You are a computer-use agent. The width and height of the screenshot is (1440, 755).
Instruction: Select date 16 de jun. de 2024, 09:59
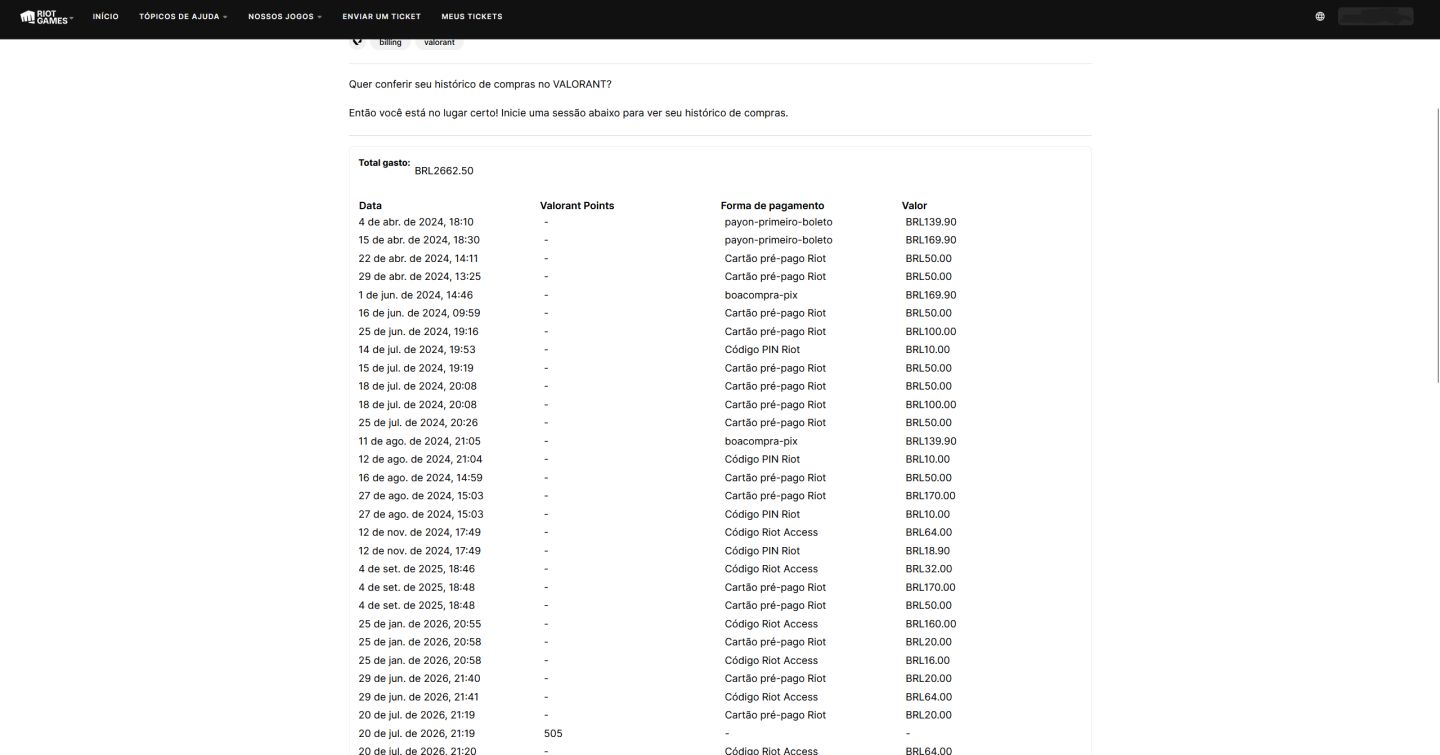click(x=419, y=313)
